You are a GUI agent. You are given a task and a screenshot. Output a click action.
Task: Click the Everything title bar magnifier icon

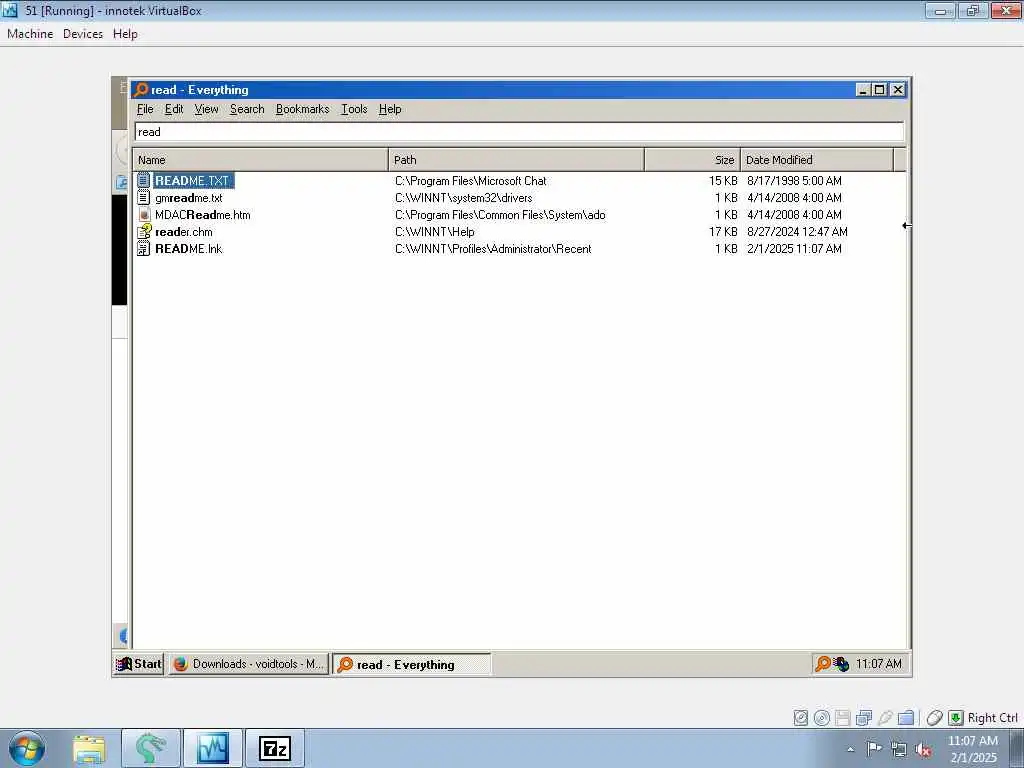[x=141, y=89]
